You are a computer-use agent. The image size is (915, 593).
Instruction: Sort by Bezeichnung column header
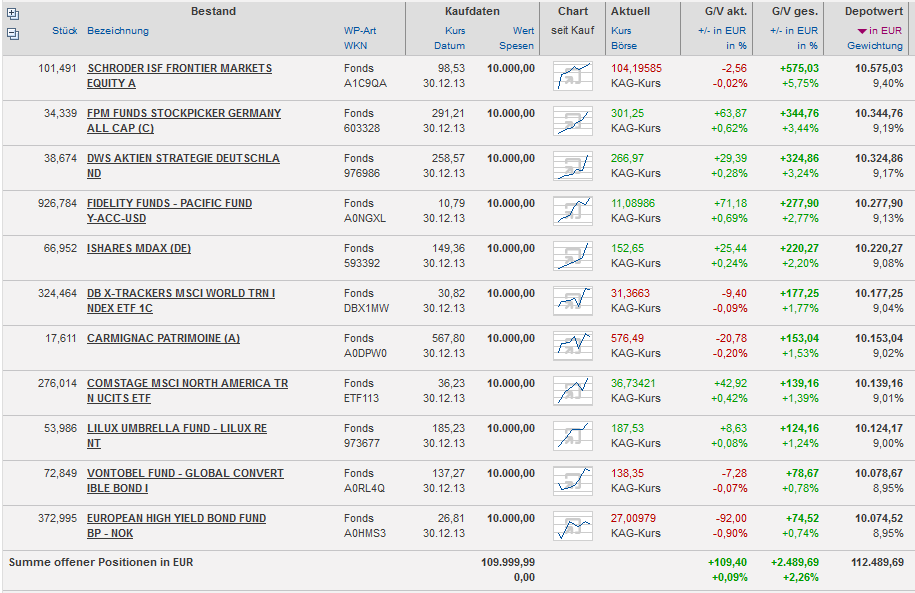pyautogui.click(x=118, y=31)
